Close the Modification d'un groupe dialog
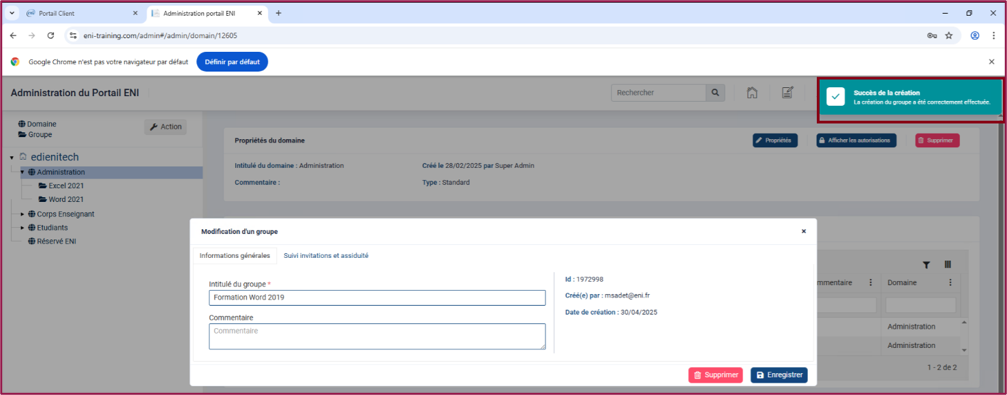 pos(803,231)
